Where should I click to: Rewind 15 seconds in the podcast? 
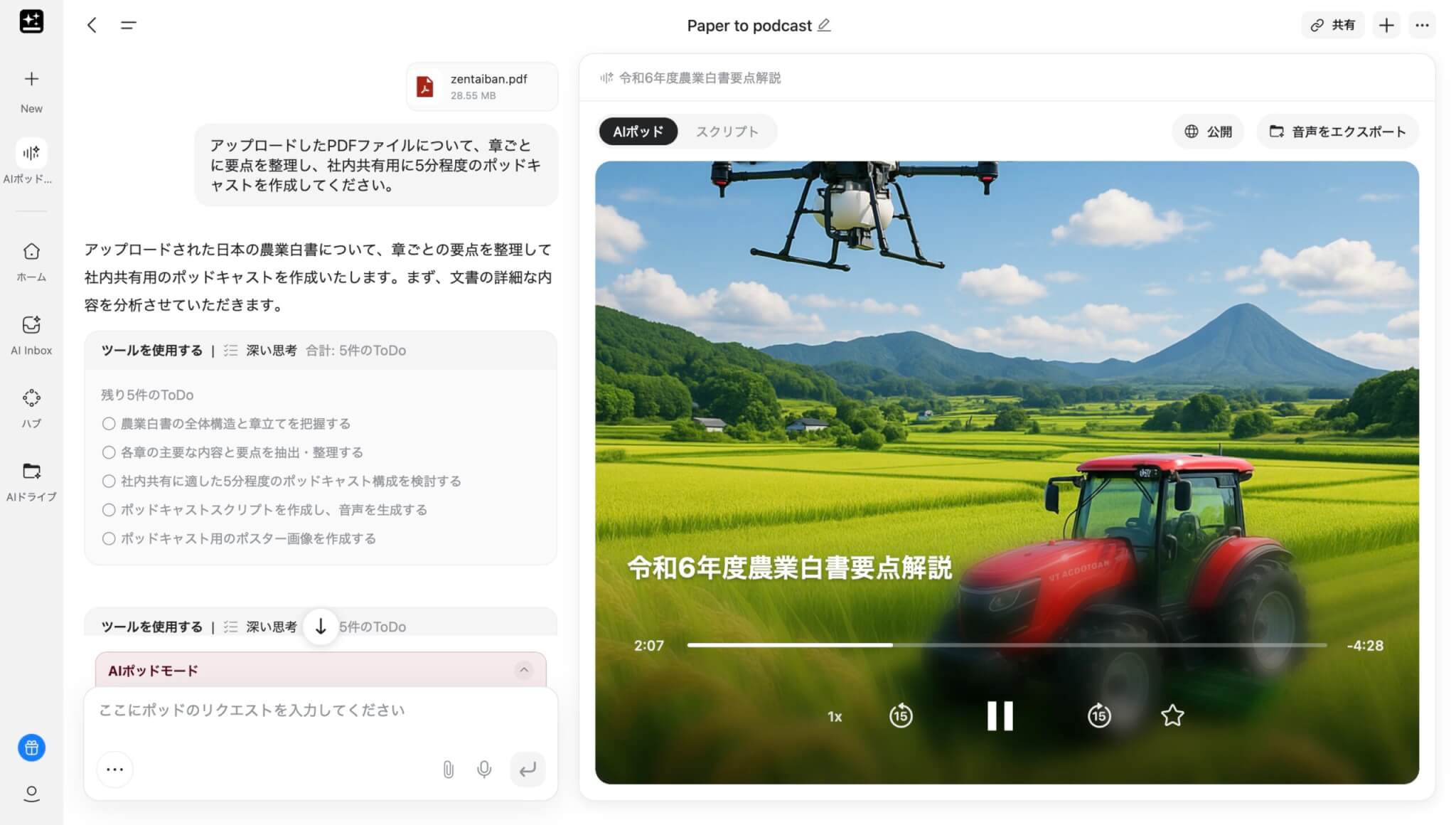coord(901,715)
